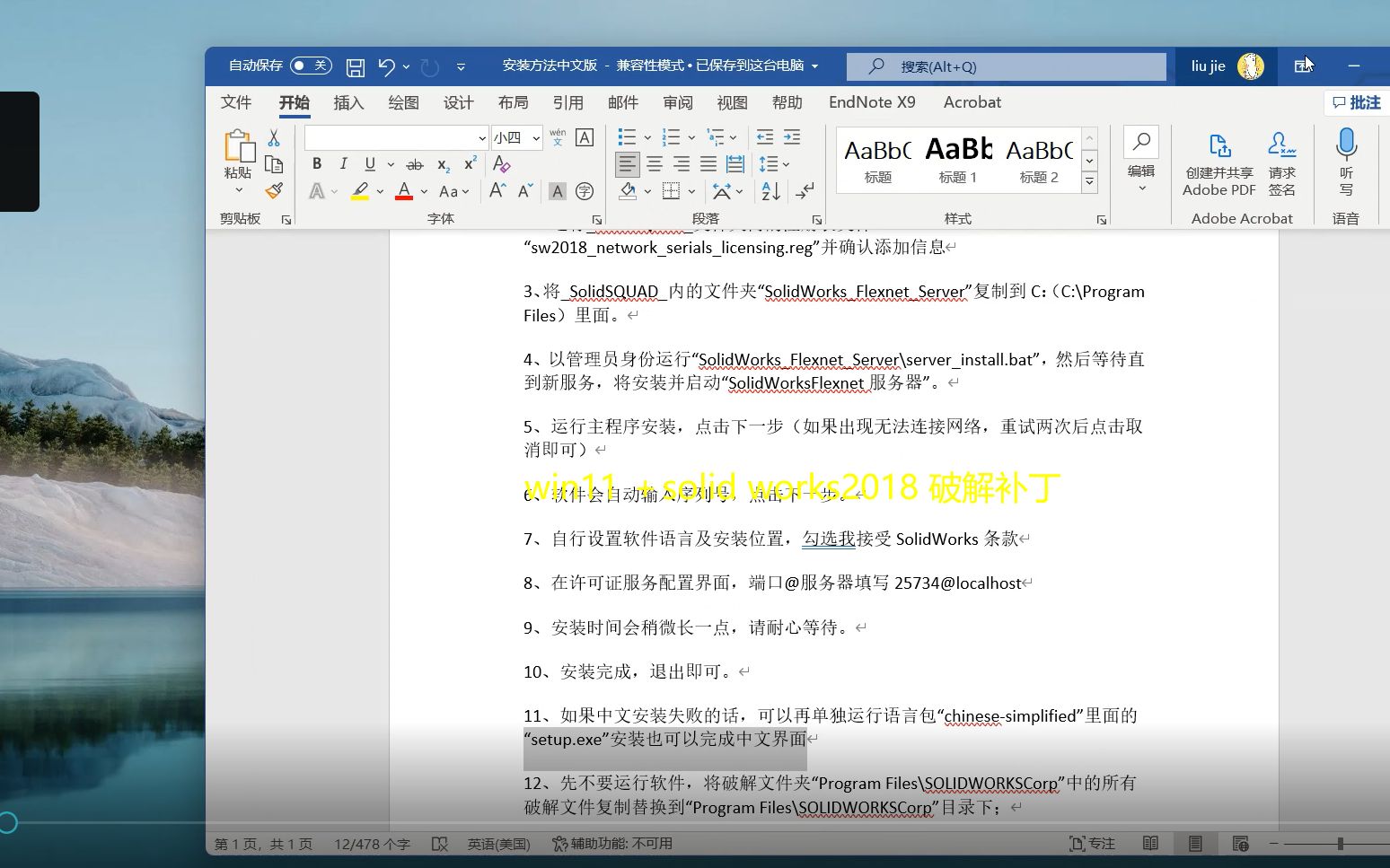Apply yellow text highlight color

pos(360,191)
